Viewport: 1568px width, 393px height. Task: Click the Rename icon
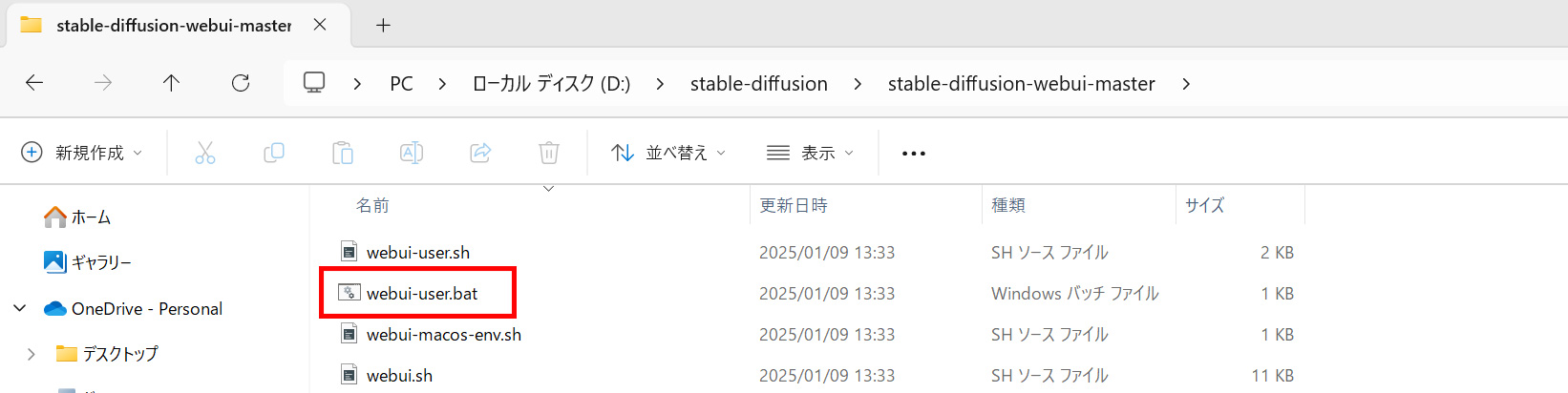[412, 153]
